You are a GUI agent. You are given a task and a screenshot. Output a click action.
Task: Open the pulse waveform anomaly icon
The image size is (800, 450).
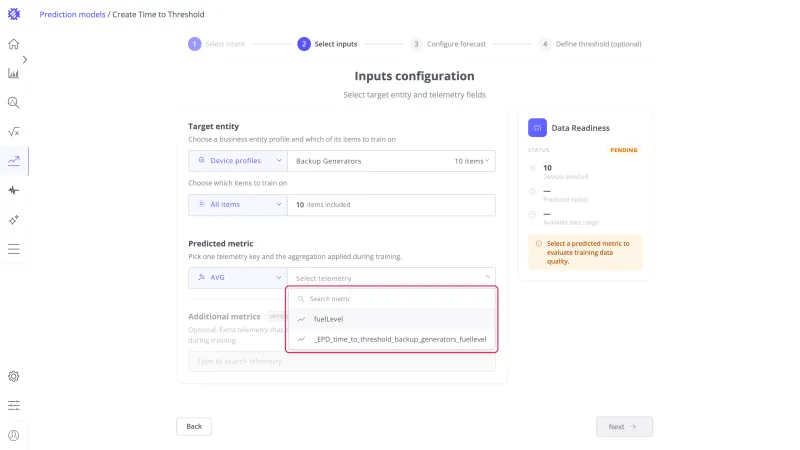click(x=14, y=190)
